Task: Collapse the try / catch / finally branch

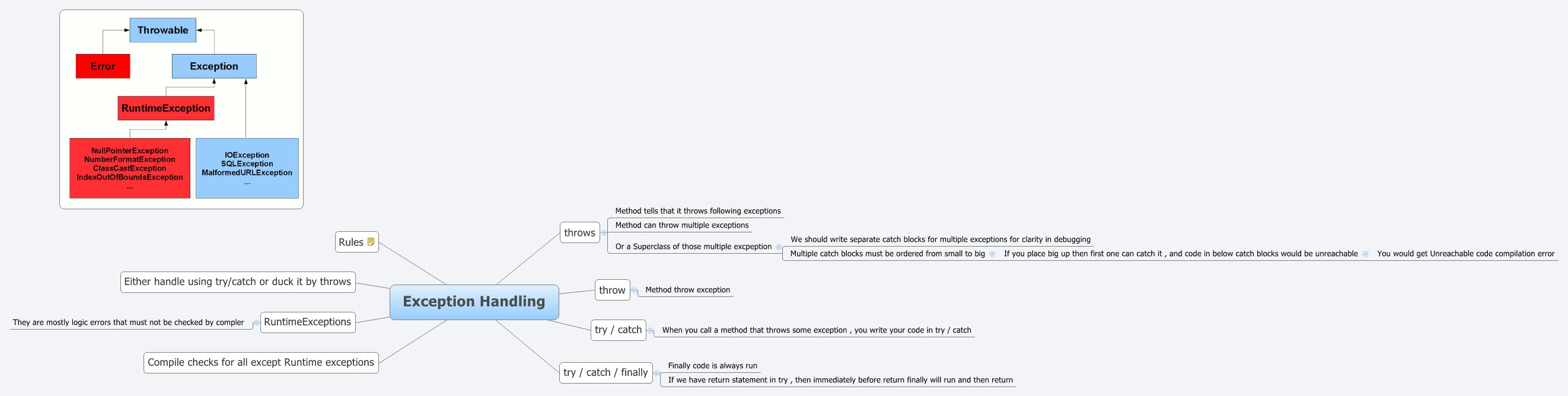Action: click(x=656, y=373)
